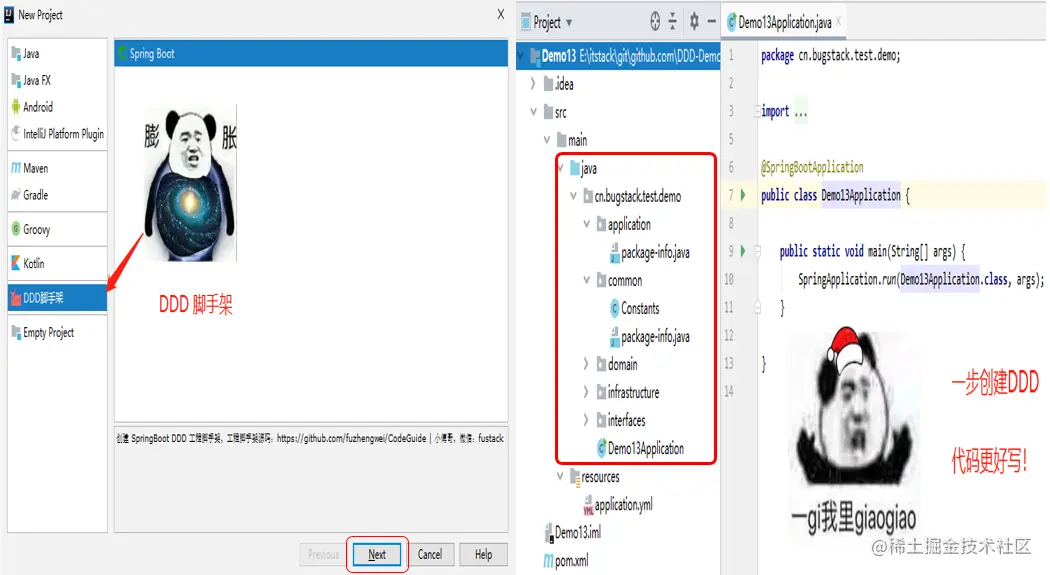This screenshot has width=1050, height=575.
Task: Select the infrastructure package folder
Action: (x=627, y=393)
